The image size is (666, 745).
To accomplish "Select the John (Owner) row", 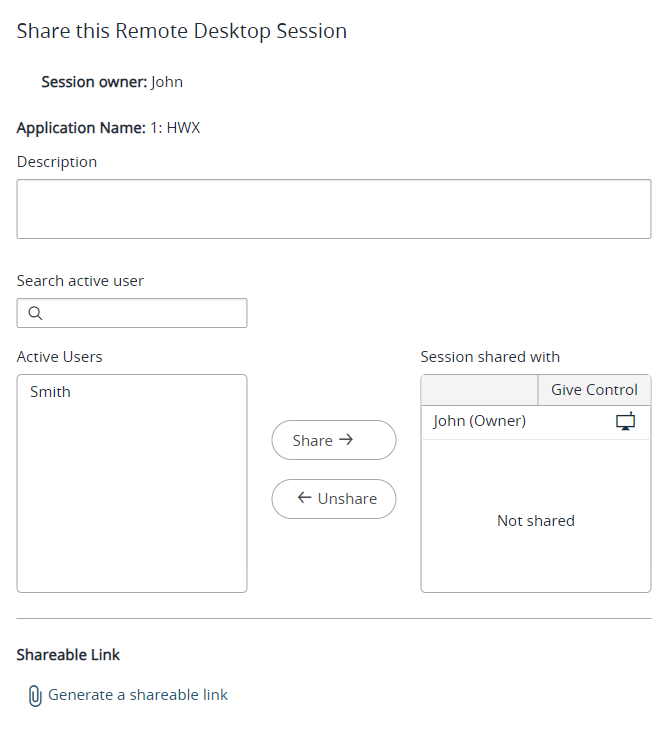I will point(480,421).
